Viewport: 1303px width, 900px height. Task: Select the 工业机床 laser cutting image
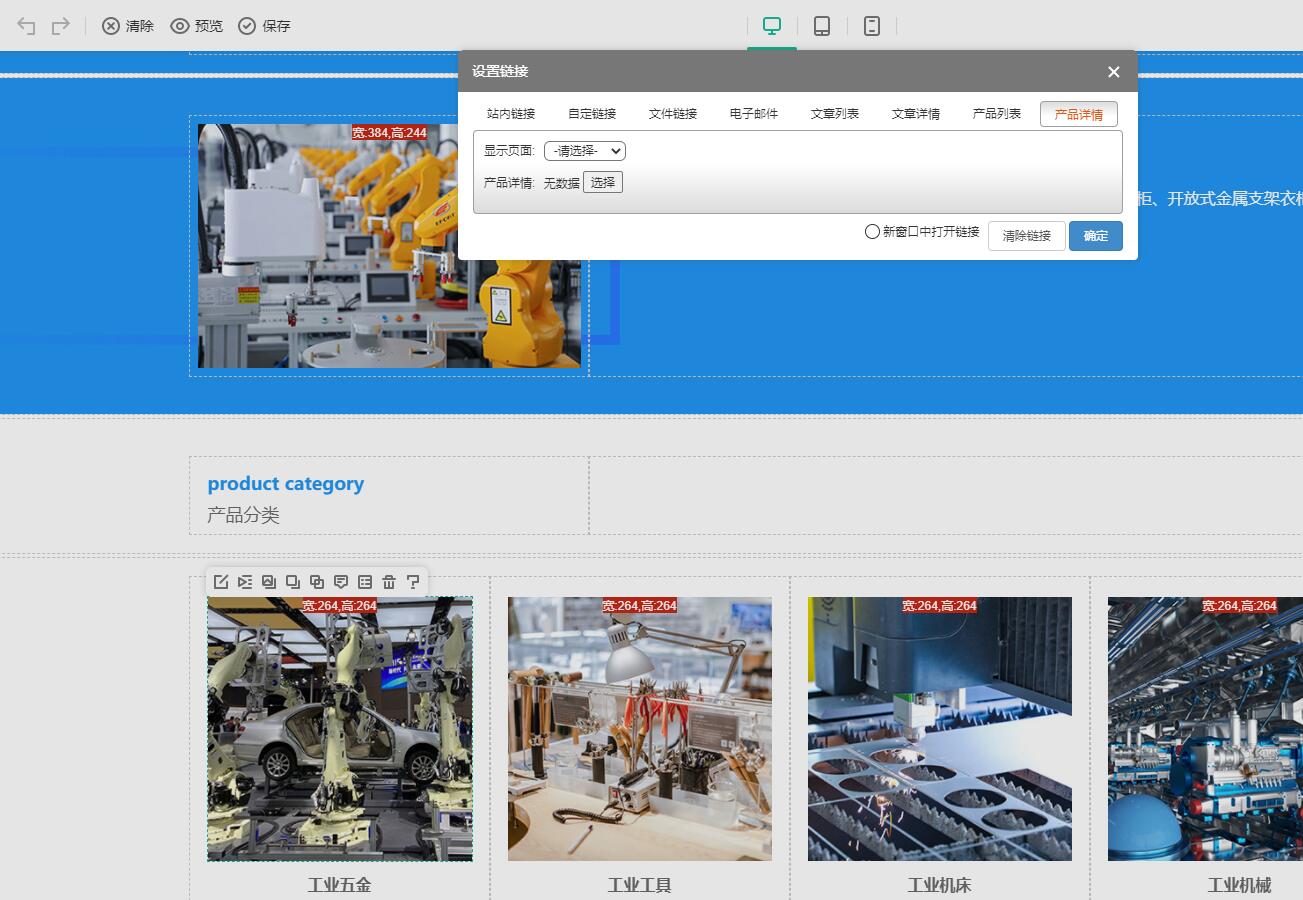coord(940,729)
